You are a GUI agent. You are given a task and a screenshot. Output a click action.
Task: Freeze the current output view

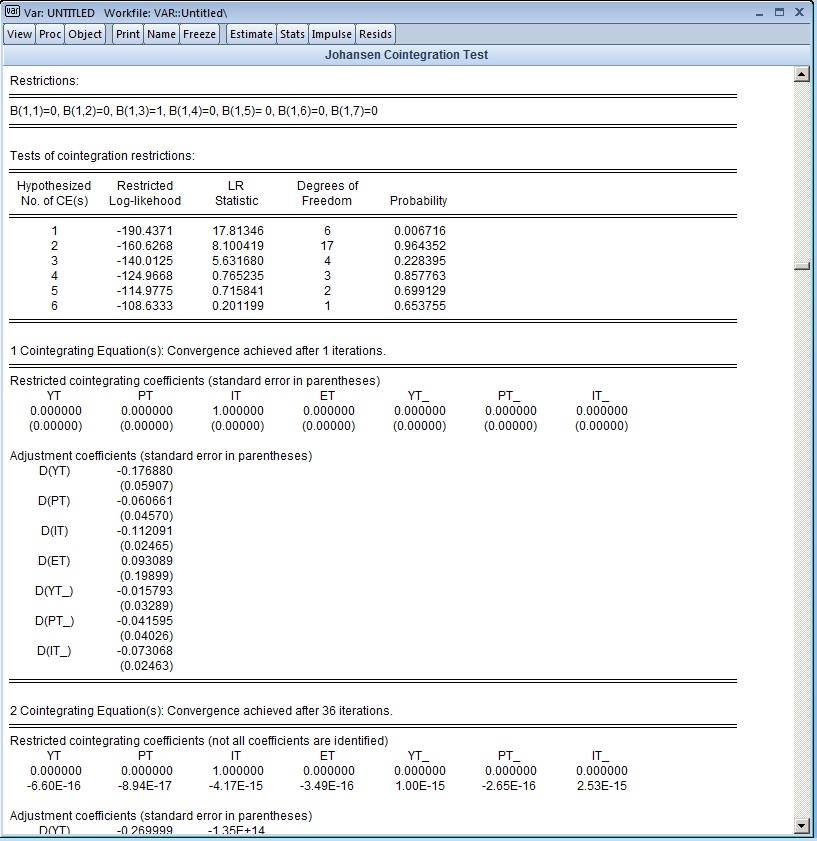[x=200, y=34]
